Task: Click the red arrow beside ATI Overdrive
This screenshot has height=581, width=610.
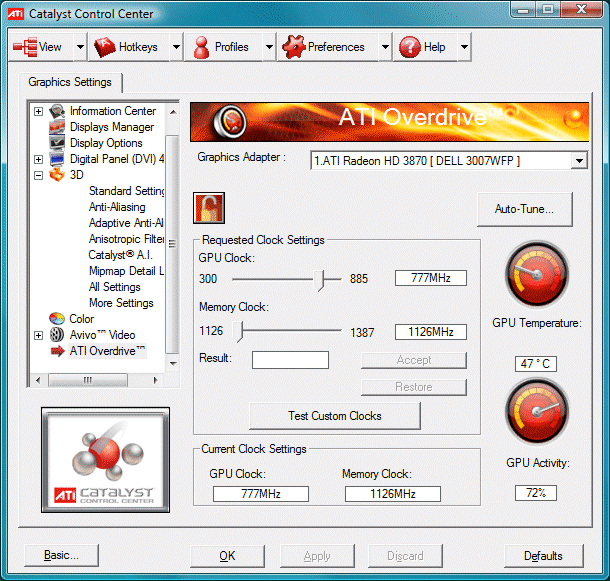Action: (58, 351)
